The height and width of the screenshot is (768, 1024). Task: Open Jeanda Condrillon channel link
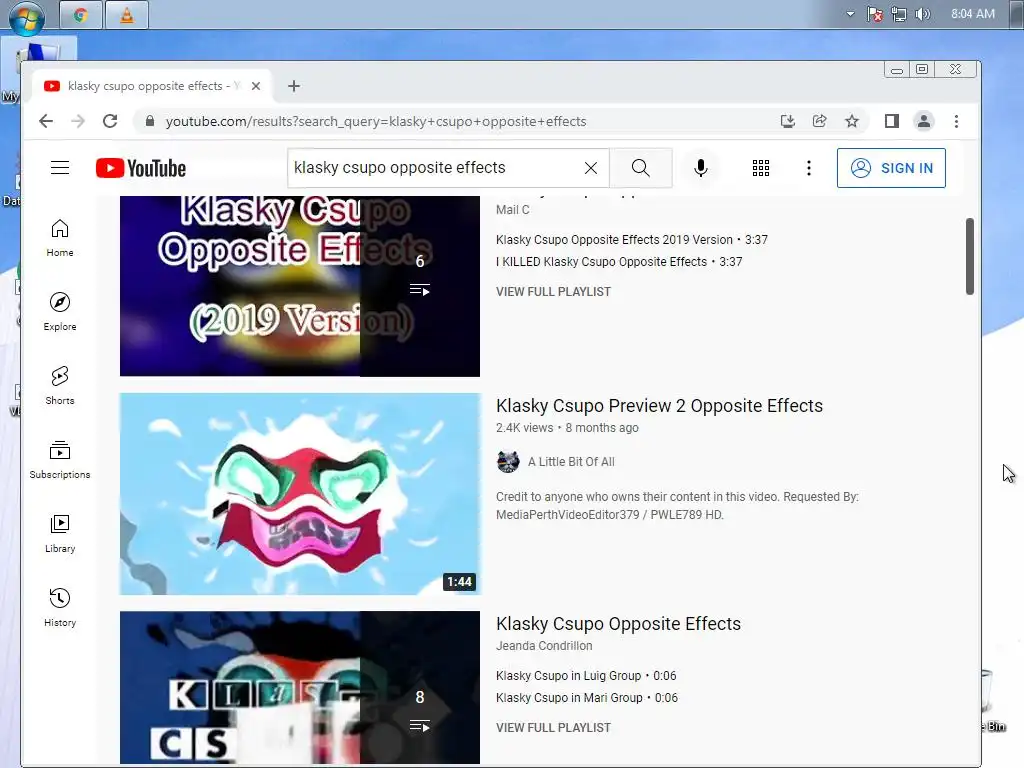point(544,646)
